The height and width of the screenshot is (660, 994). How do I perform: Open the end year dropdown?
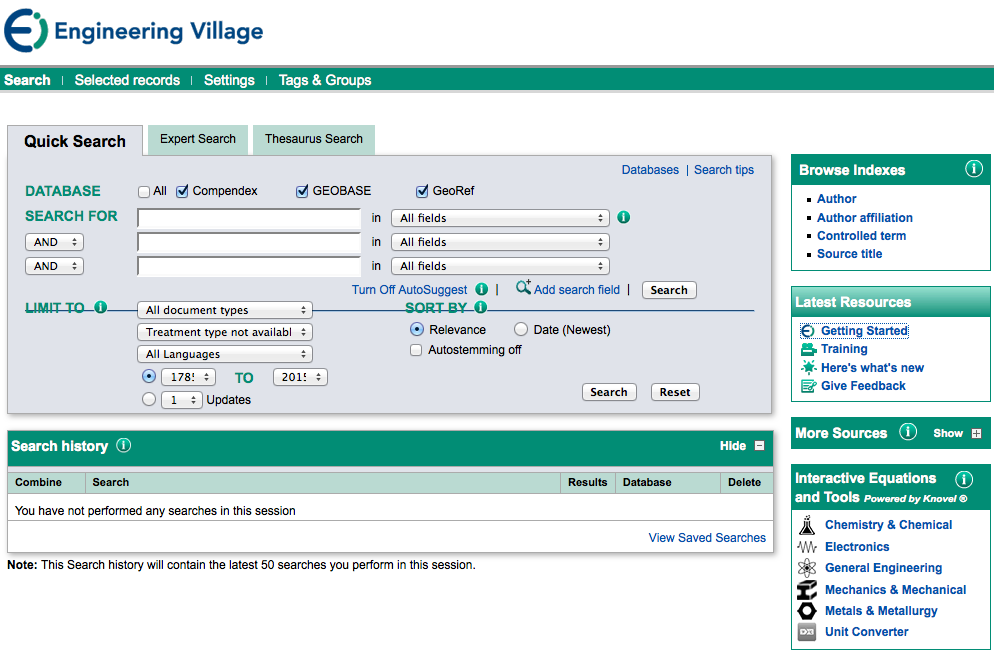click(300, 377)
